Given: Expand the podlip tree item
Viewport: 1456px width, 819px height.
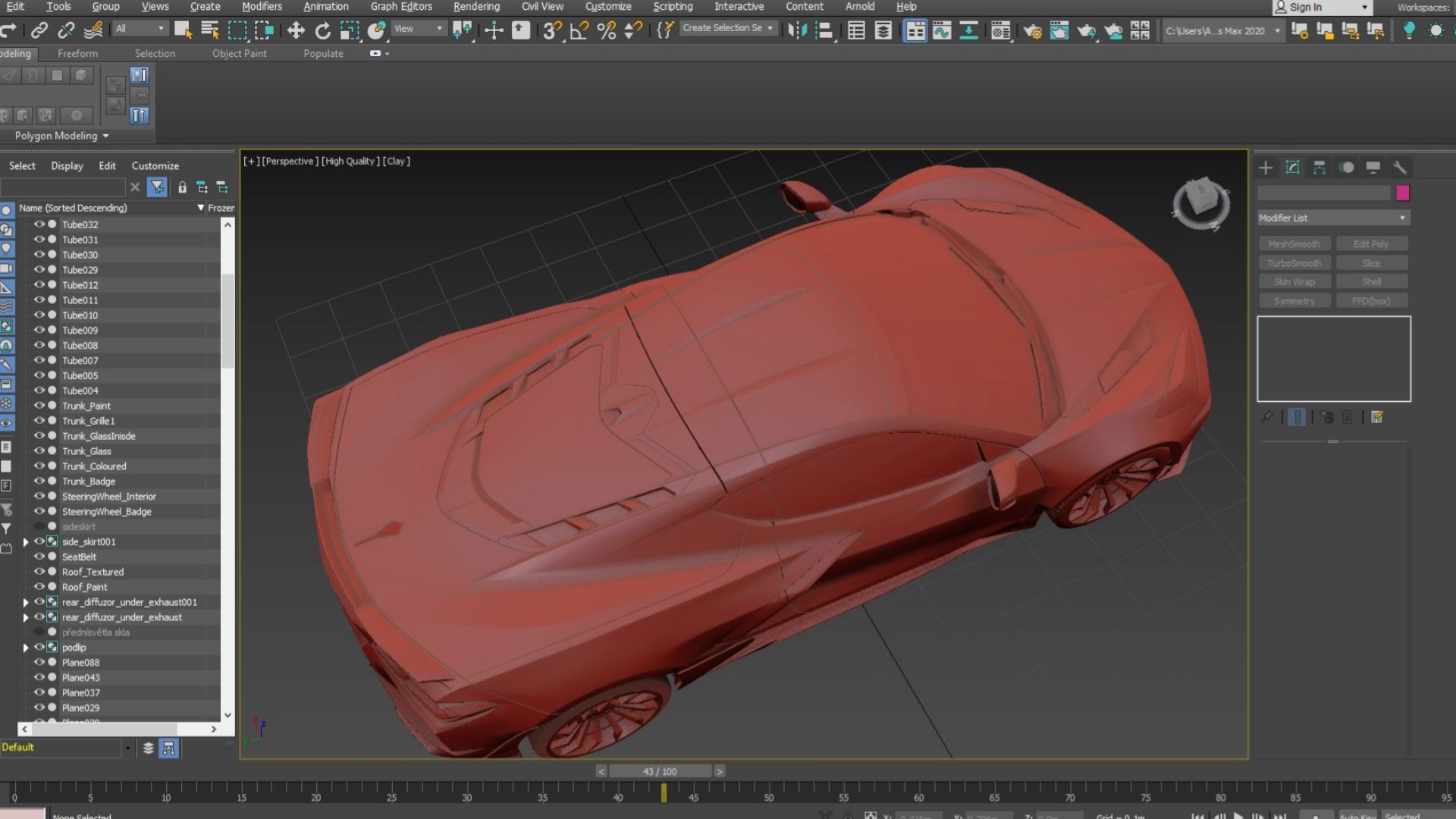Looking at the screenshot, I should click(x=26, y=648).
